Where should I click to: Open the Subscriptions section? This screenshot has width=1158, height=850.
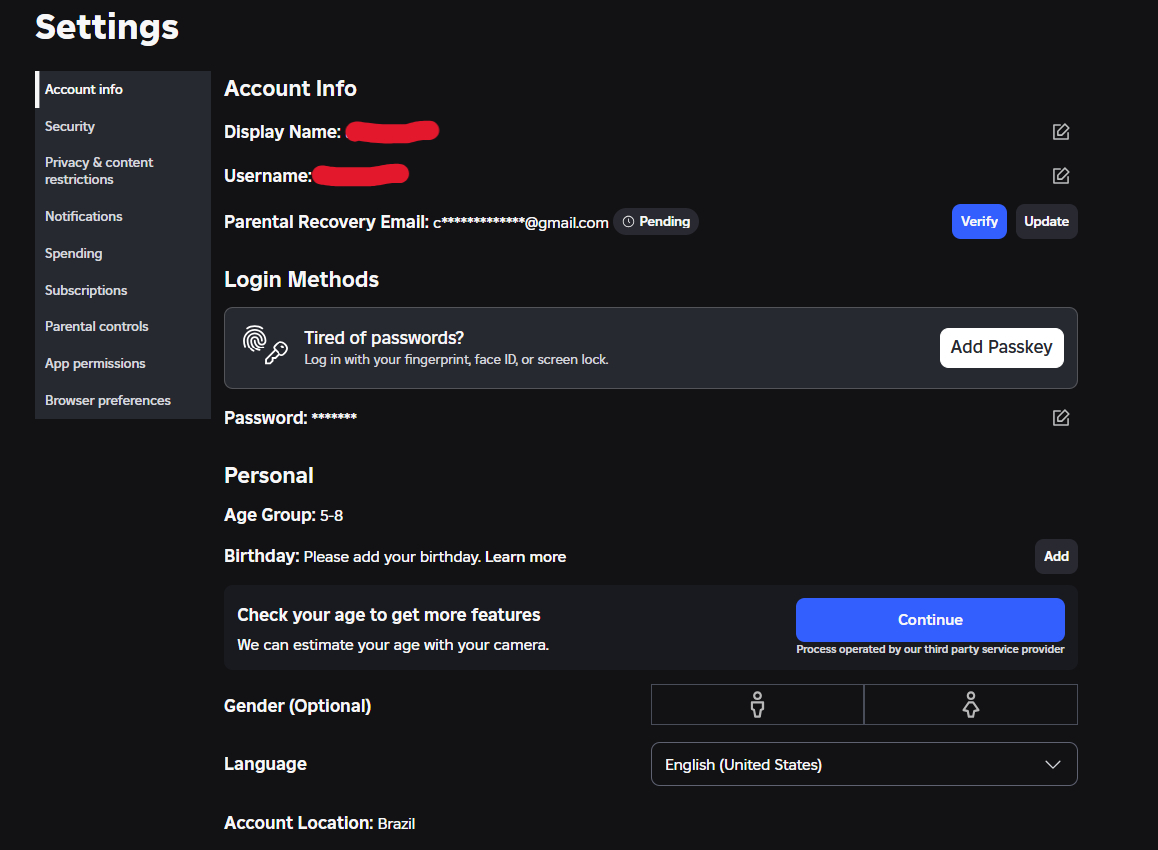coord(123,290)
